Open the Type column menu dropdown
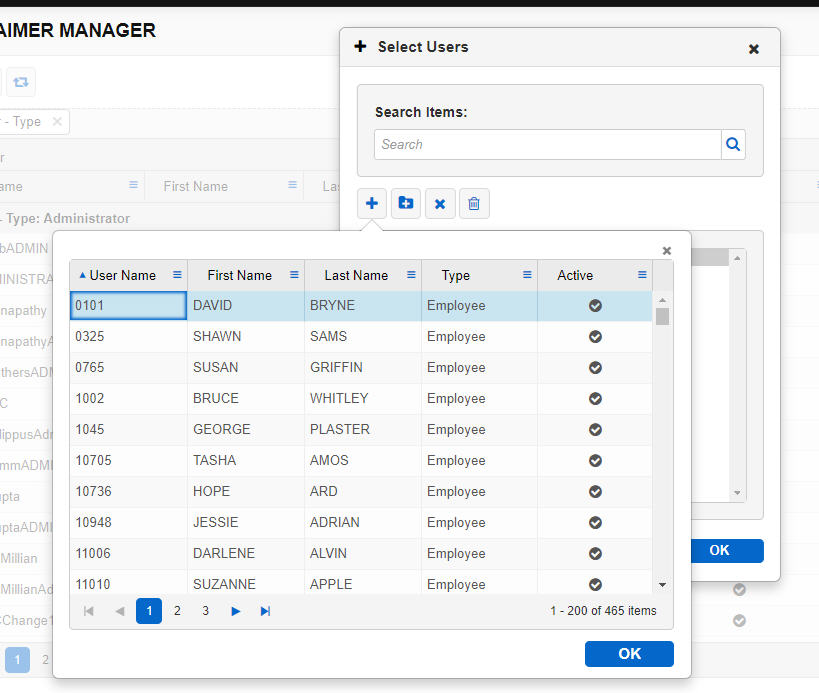This screenshot has width=819, height=693. (527, 275)
